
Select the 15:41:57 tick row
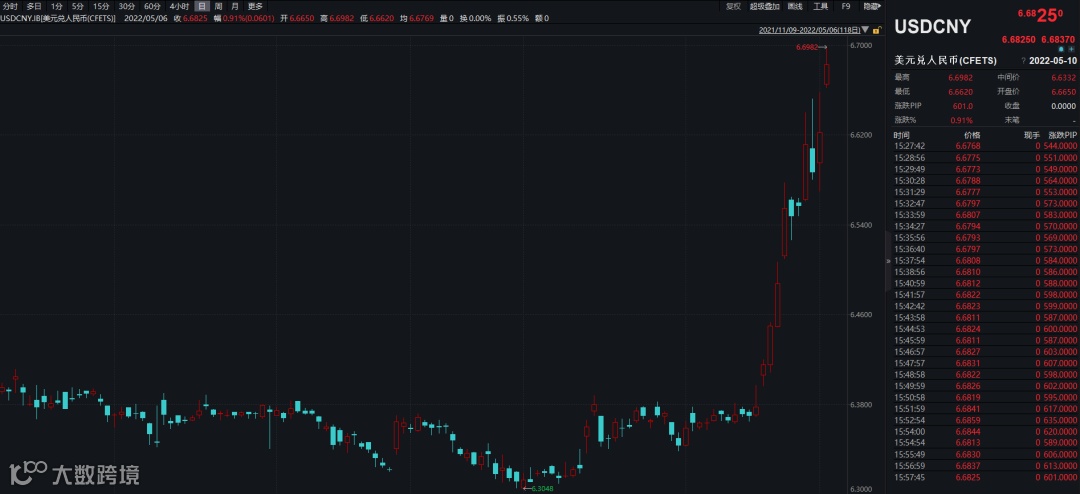(986, 295)
